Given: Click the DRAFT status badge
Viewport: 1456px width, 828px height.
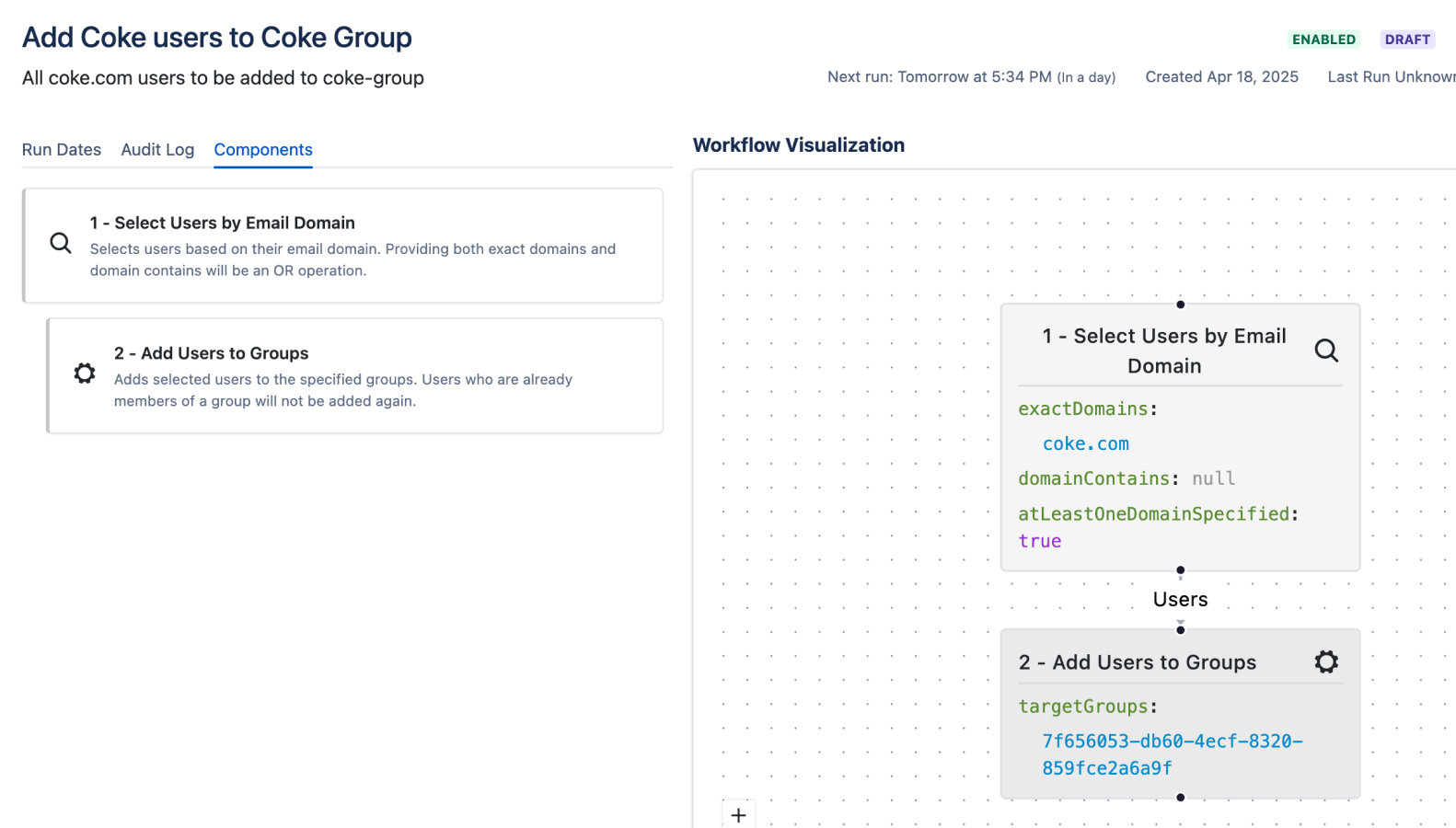Looking at the screenshot, I should pyautogui.click(x=1407, y=40).
